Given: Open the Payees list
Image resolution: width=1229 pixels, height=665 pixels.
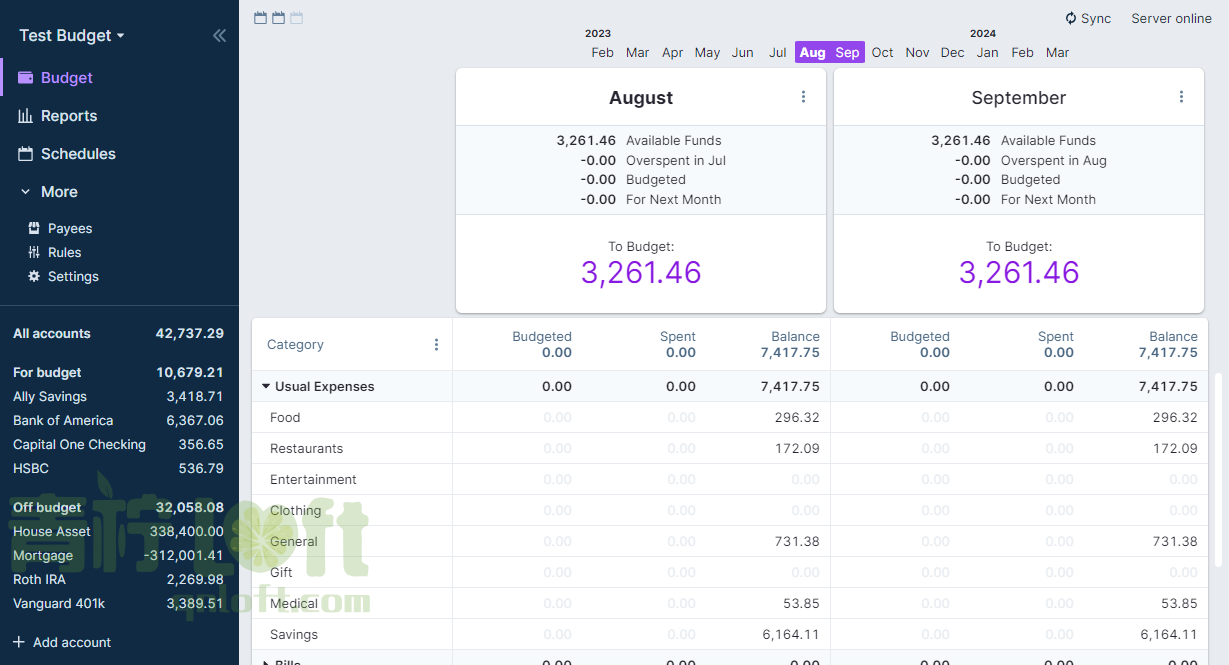Looking at the screenshot, I should (x=69, y=229).
